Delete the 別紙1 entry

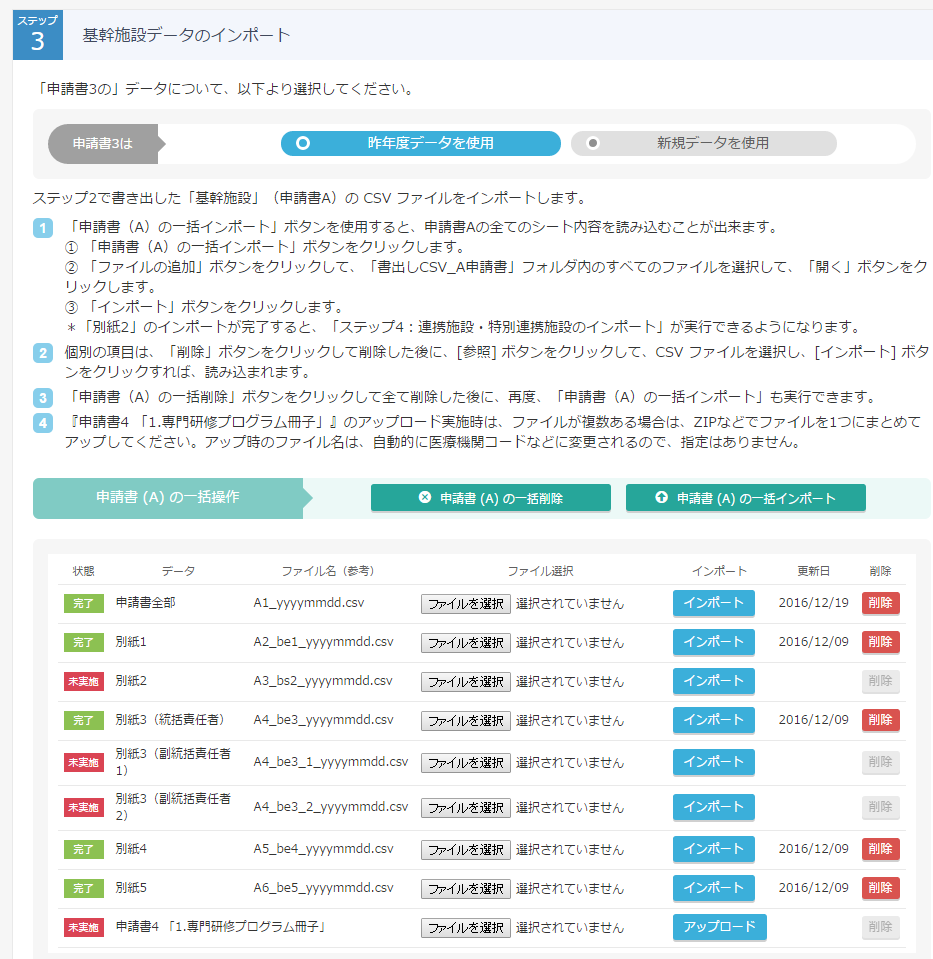(x=880, y=642)
